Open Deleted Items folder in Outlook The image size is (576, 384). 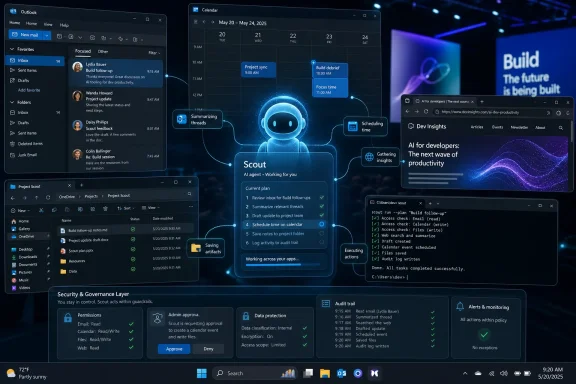30,144
